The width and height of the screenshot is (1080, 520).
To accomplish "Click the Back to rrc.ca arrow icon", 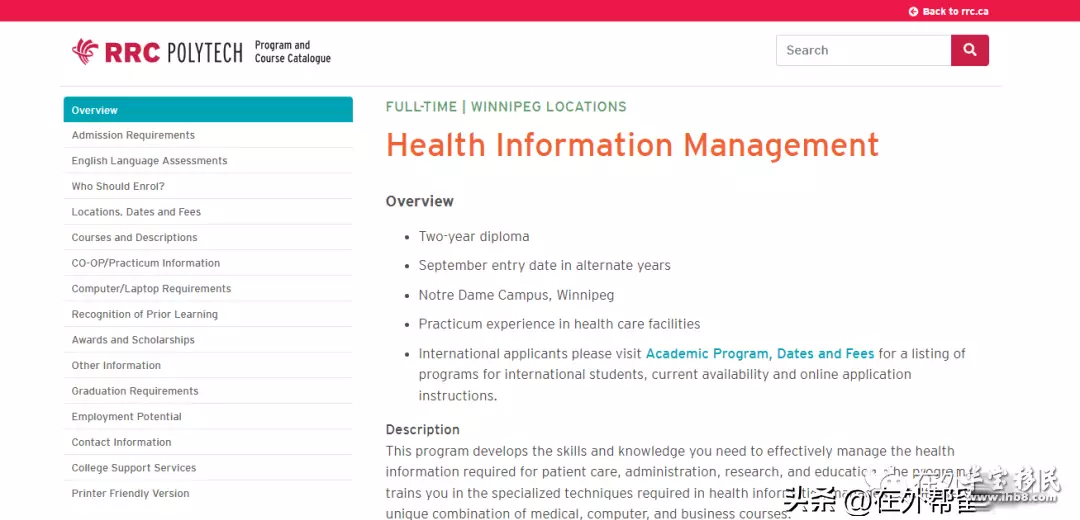I will pyautogui.click(x=913, y=11).
